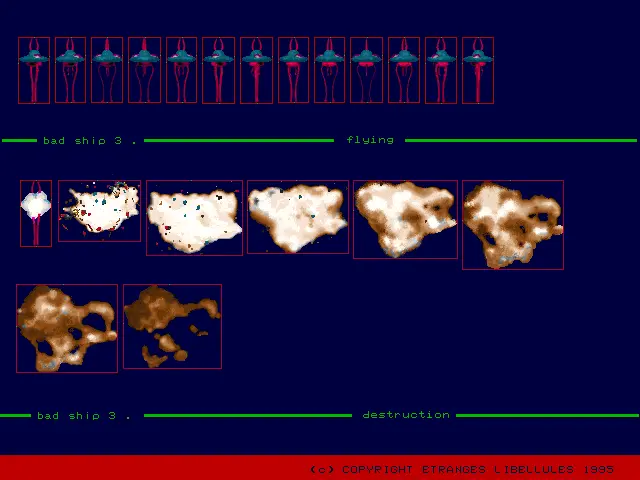This screenshot has height=480, width=640.
Task: Click the "flying" section label
Action: (x=370, y=140)
